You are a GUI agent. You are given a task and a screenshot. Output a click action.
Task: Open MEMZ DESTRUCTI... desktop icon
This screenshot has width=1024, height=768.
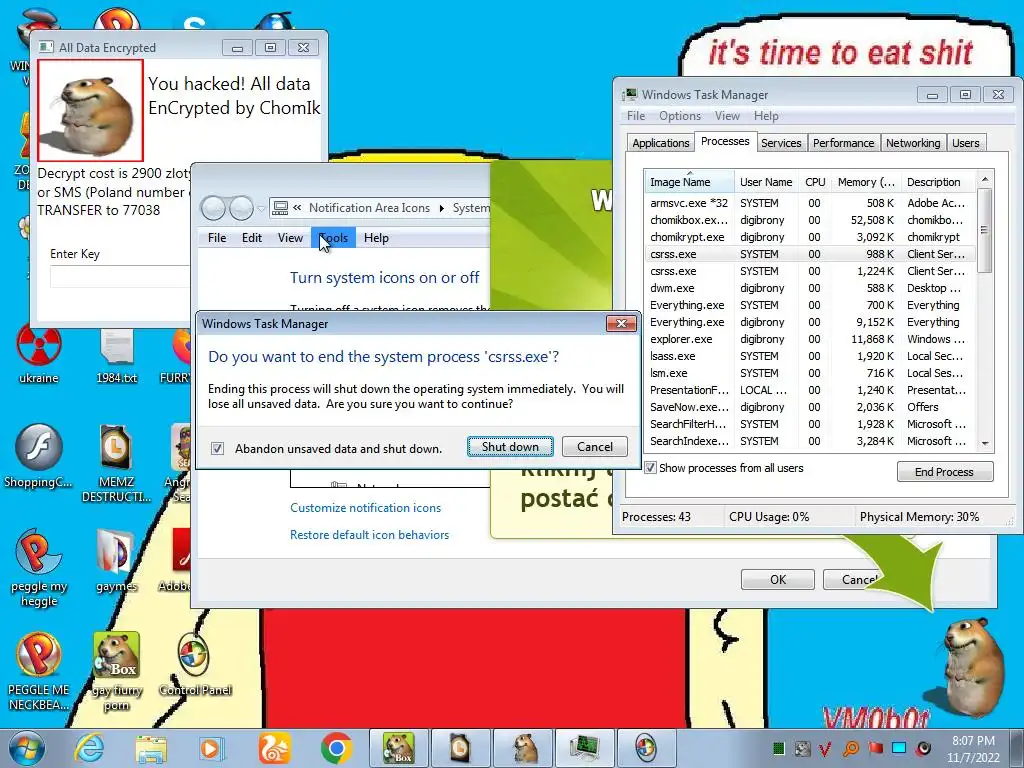tap(116, 464)
